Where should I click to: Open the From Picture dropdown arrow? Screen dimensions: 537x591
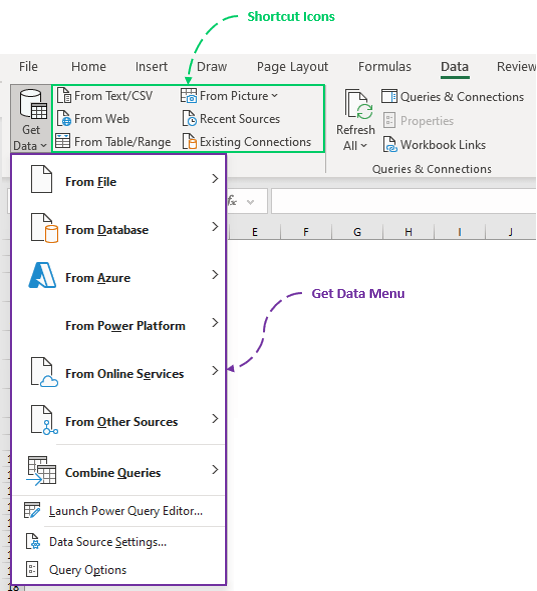click(x=274, y=96)
